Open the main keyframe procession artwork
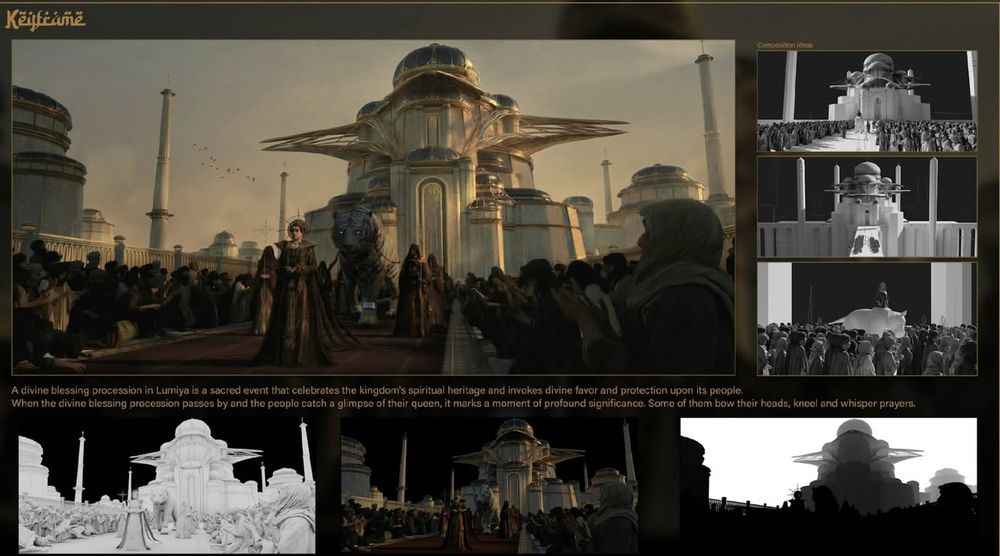Screen dimensions: 1000x556 (x=373, y=207)
